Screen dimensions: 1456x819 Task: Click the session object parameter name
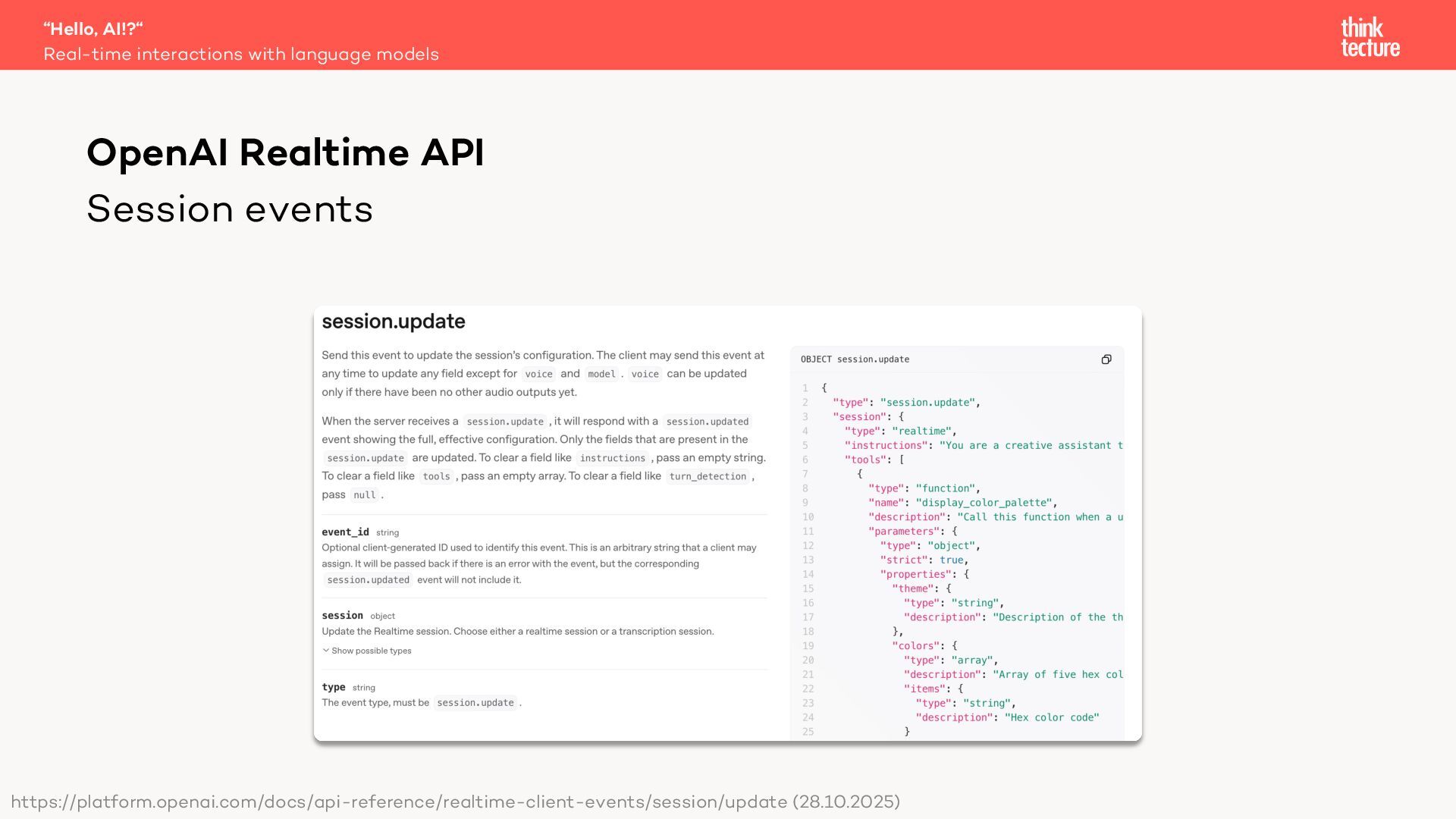342,616
